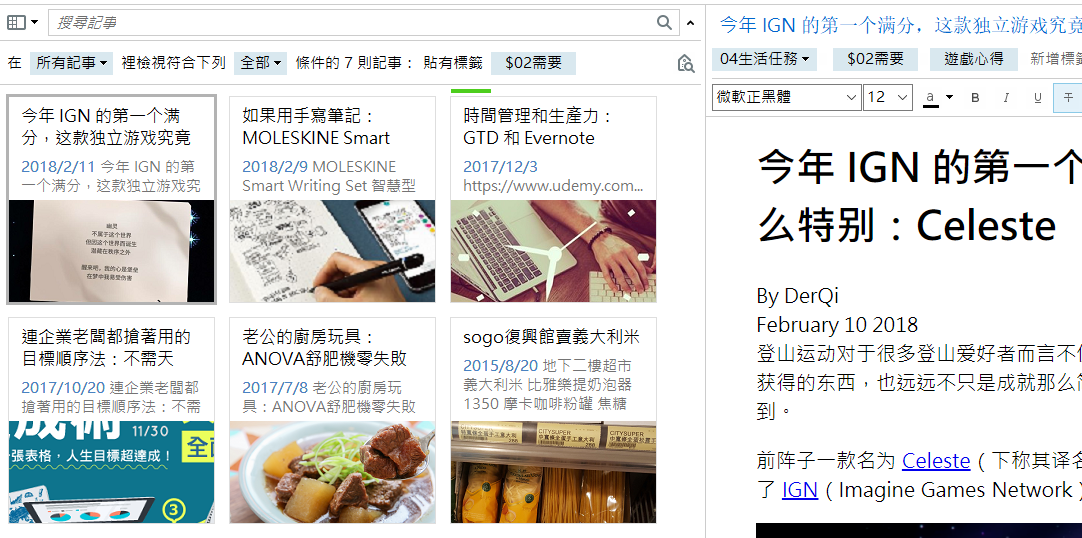1082x538 pixels.
Task: Toggle italic formatting
Action: tap(1006, 98)
